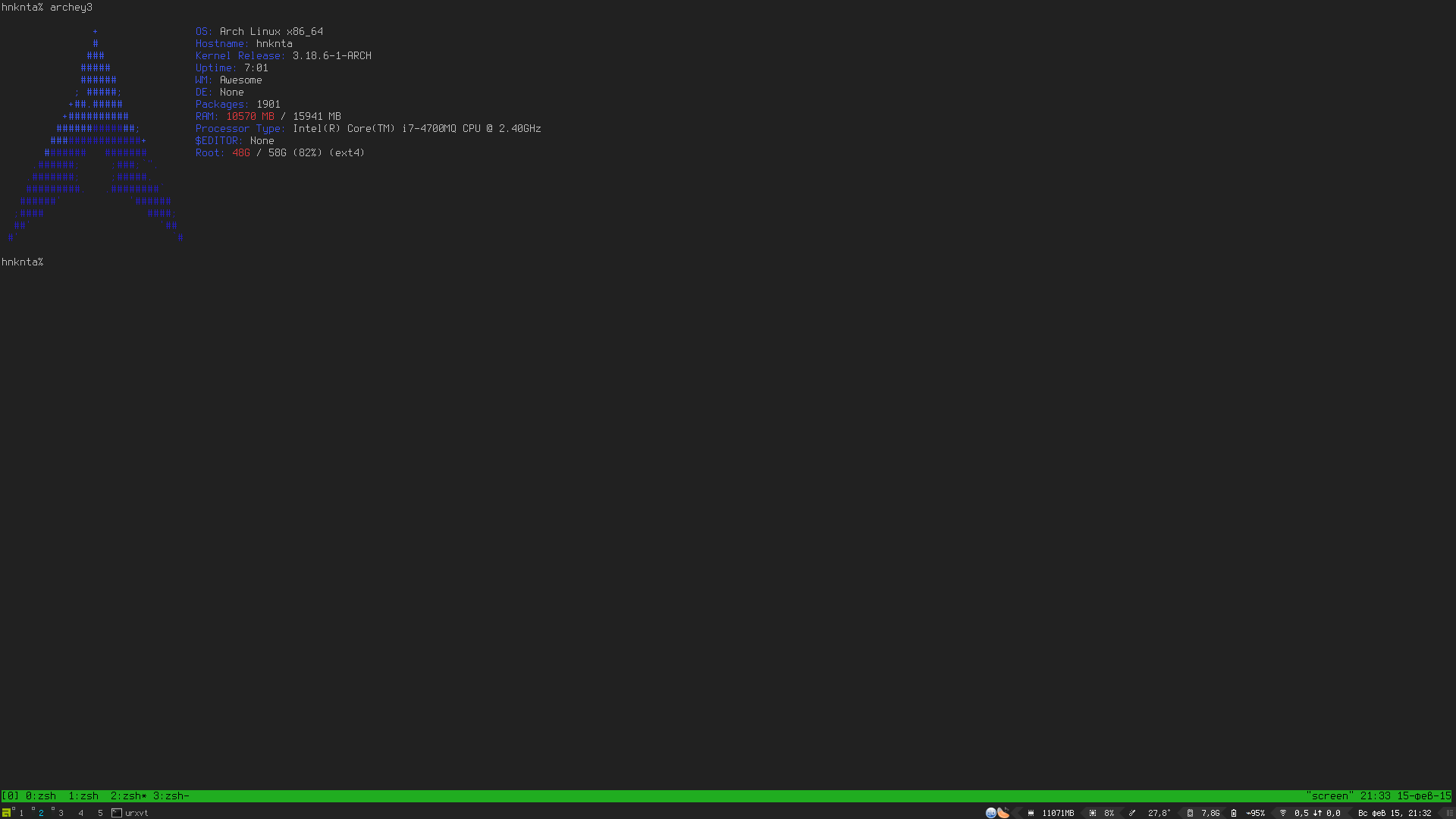Click the battery icon
The width and height of the screenshot is (1456, 819).
coord(1234,813)
